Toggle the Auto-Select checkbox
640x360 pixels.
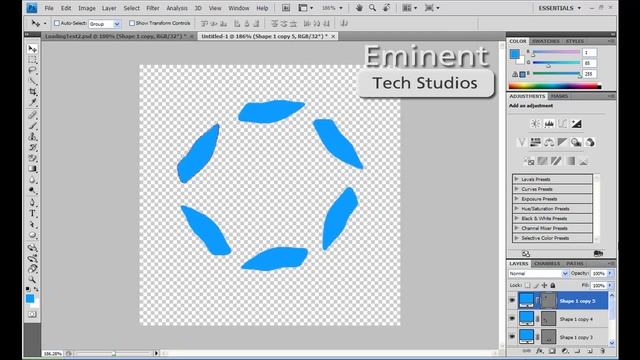point(57,23)
